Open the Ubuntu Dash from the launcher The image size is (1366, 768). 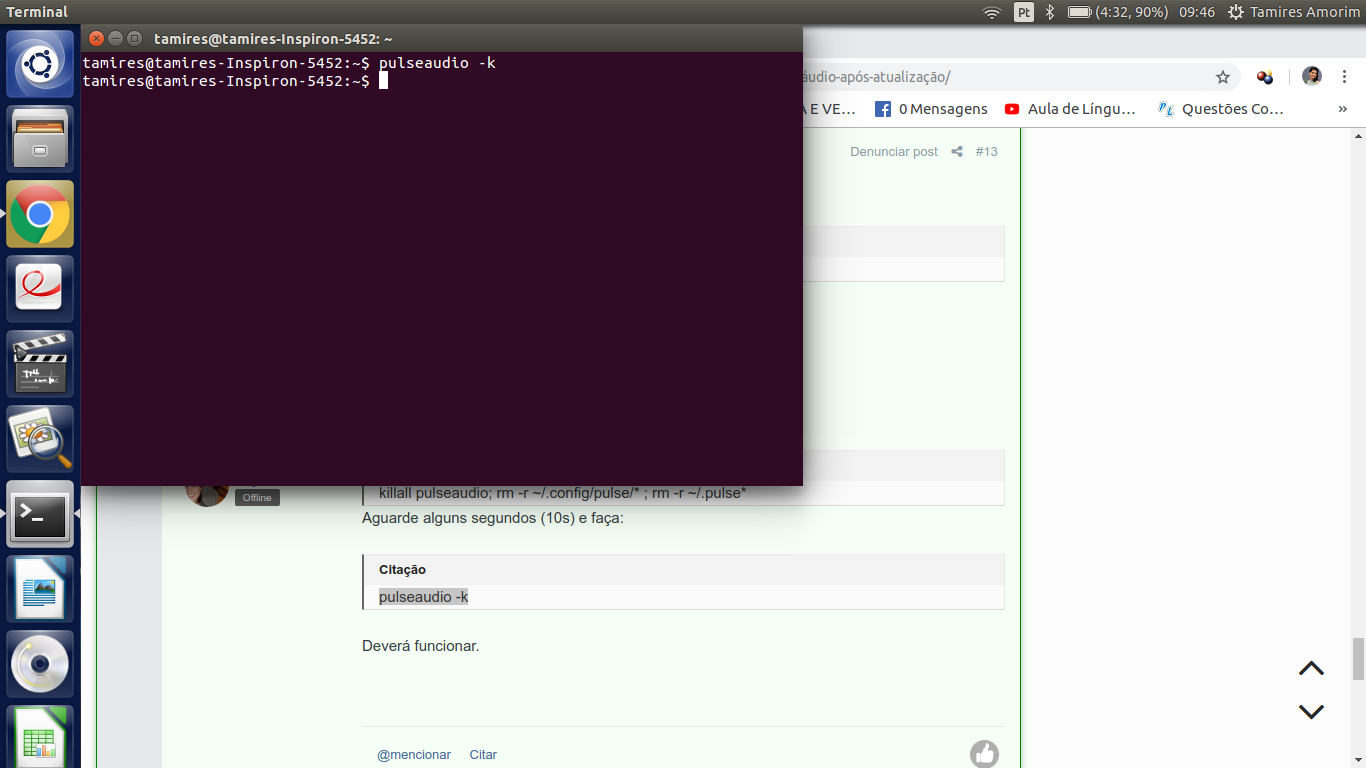(40, 65)
